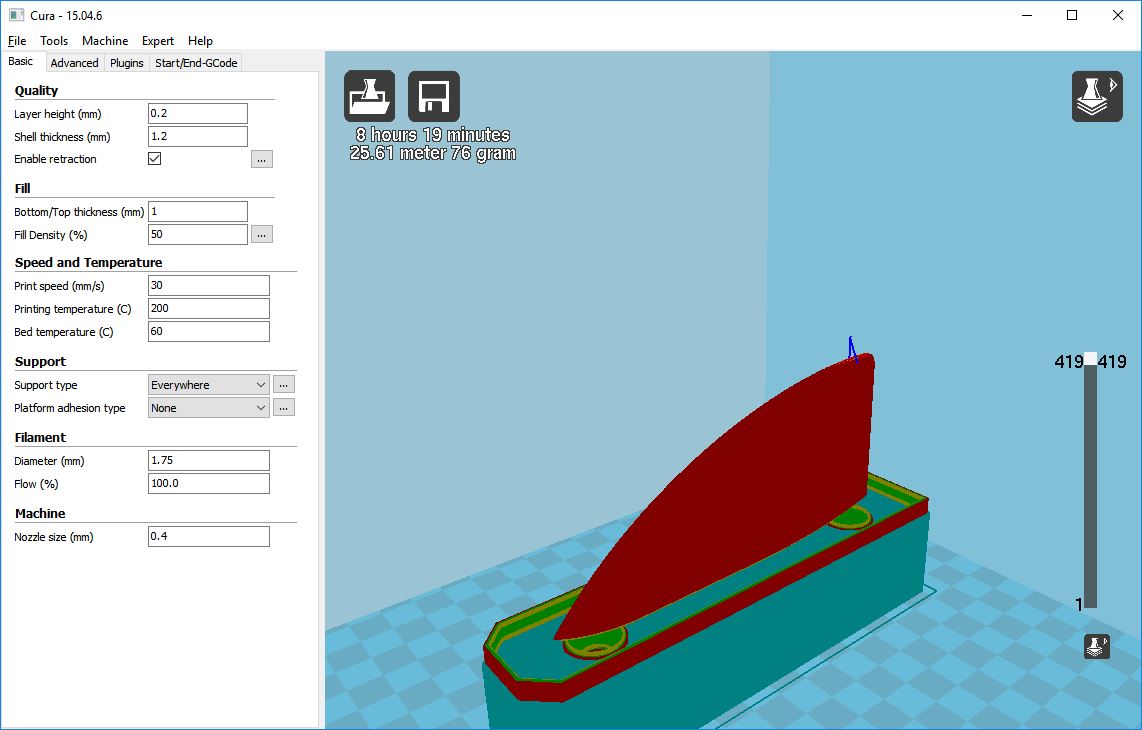This screenshot has width=1142, height=730.
Task: Click the 'Filament' section heading
Action: (x=40, y=437)
